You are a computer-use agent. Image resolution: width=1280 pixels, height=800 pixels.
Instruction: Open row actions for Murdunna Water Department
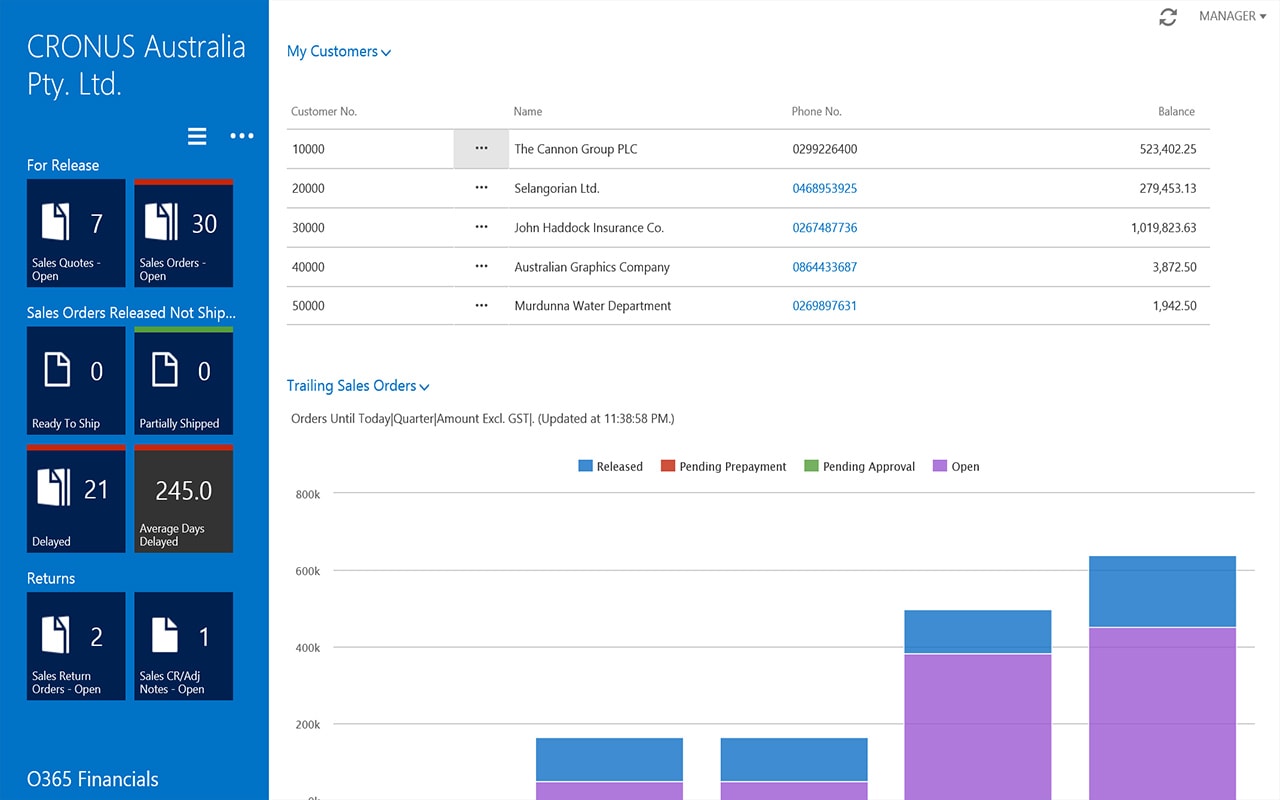click(481, 306)
